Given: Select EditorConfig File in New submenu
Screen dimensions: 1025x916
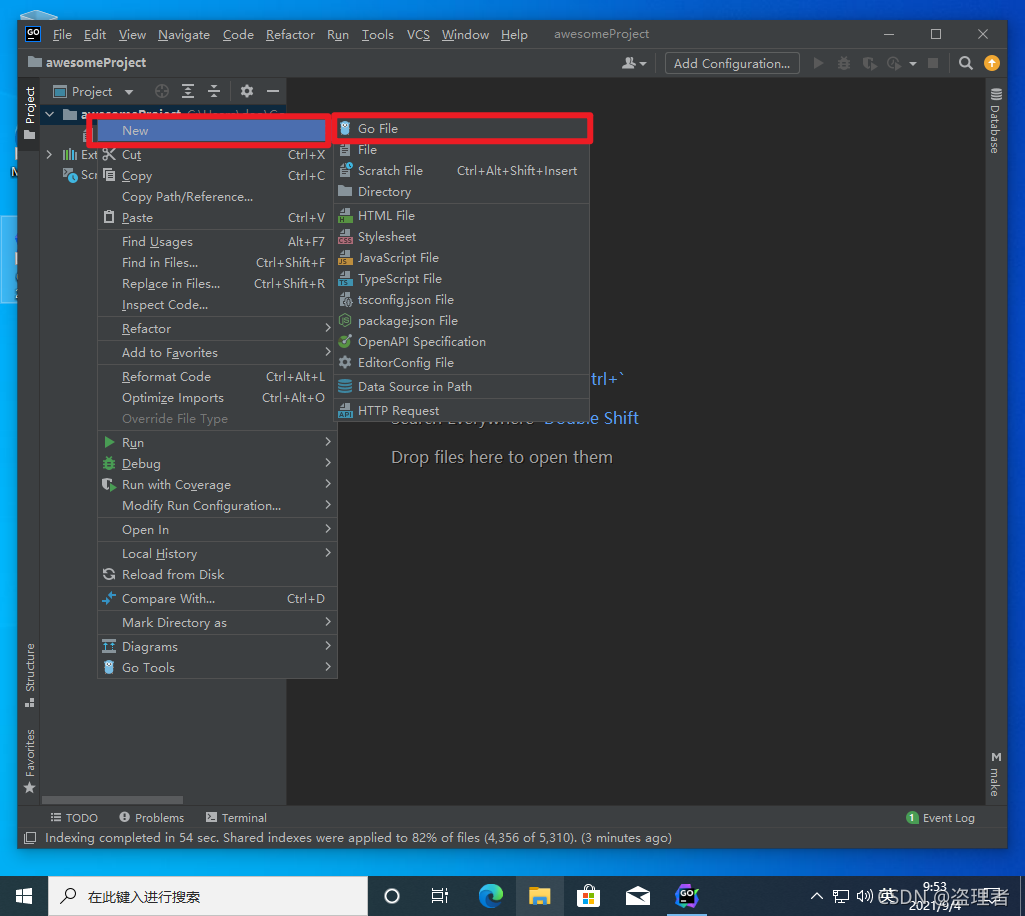Looking at the screenshot, I should pyautogui.click(x=462, y=362).
